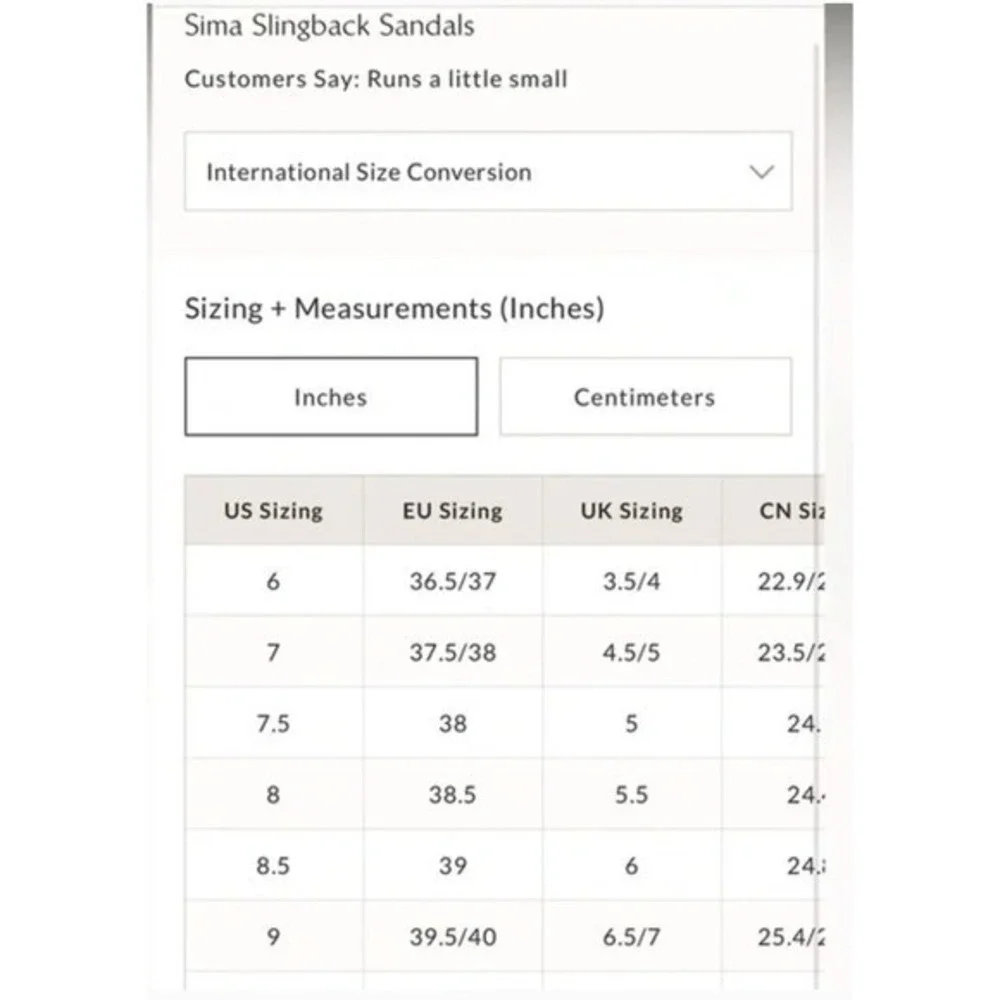This screenshot has width=1000, height=1000.
Task: Select US size 7.5 cell
Action: [x=274, y=723]
